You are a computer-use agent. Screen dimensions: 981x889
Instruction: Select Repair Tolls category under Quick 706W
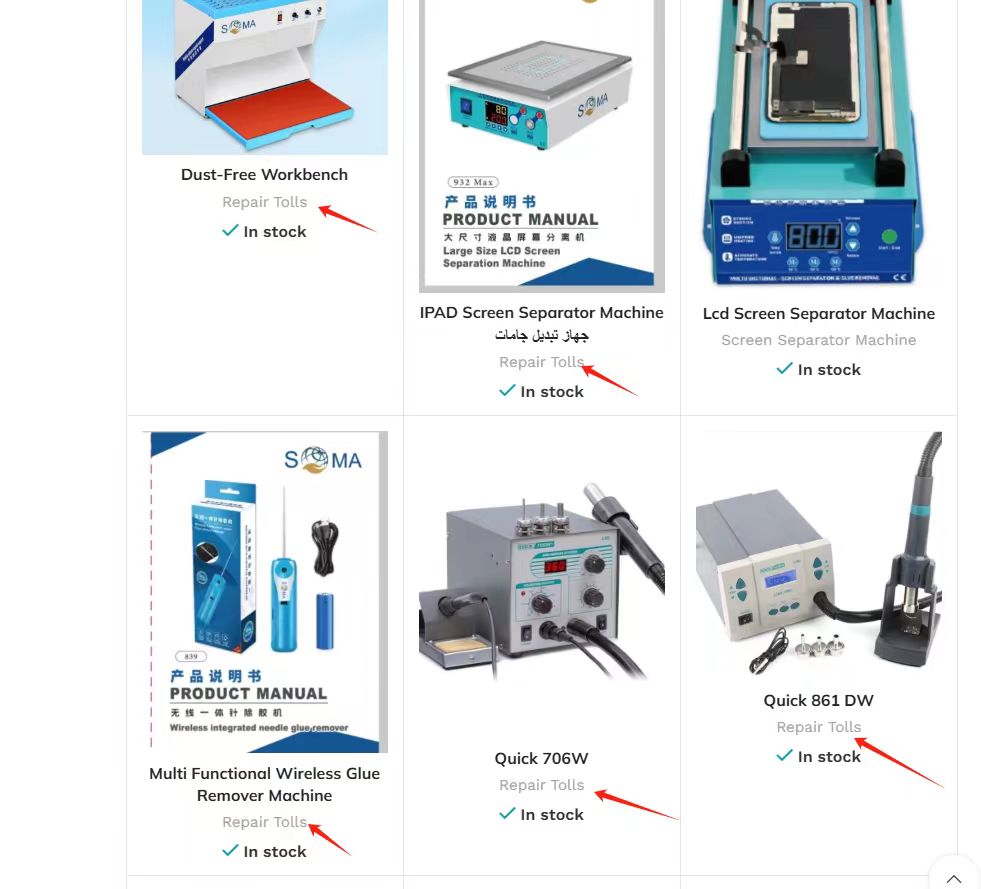tap(542, 785)
